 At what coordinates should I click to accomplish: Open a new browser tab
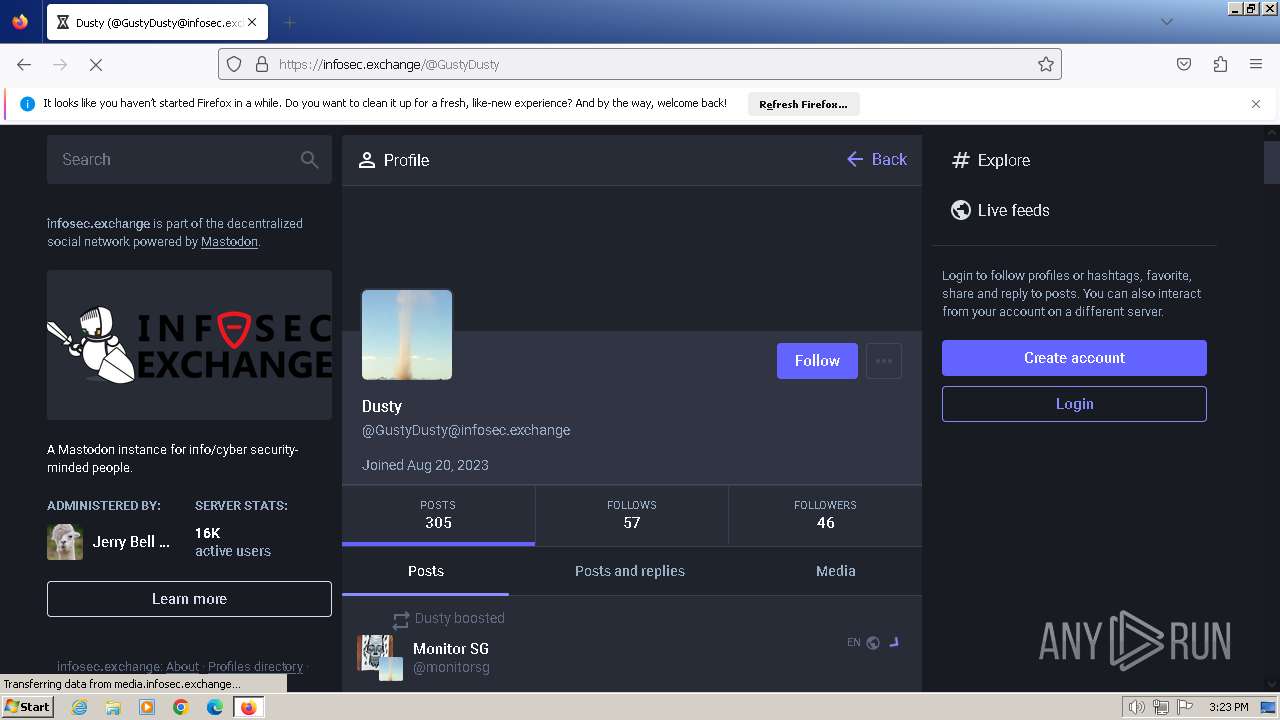[x=289, y=22]
